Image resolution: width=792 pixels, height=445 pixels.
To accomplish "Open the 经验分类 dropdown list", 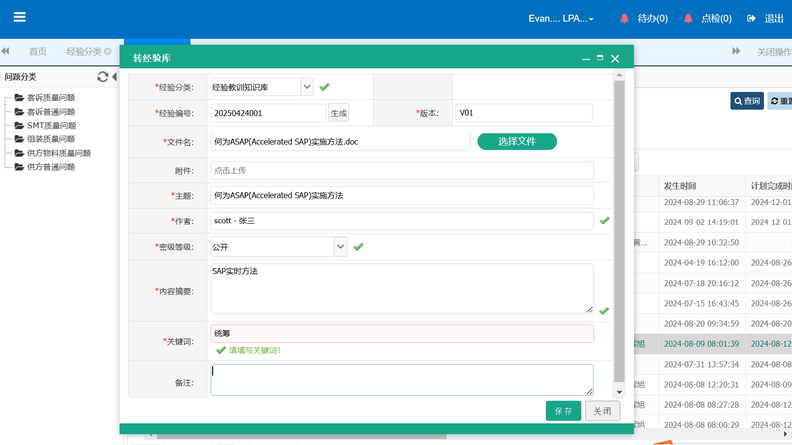I will pos(307,87).
